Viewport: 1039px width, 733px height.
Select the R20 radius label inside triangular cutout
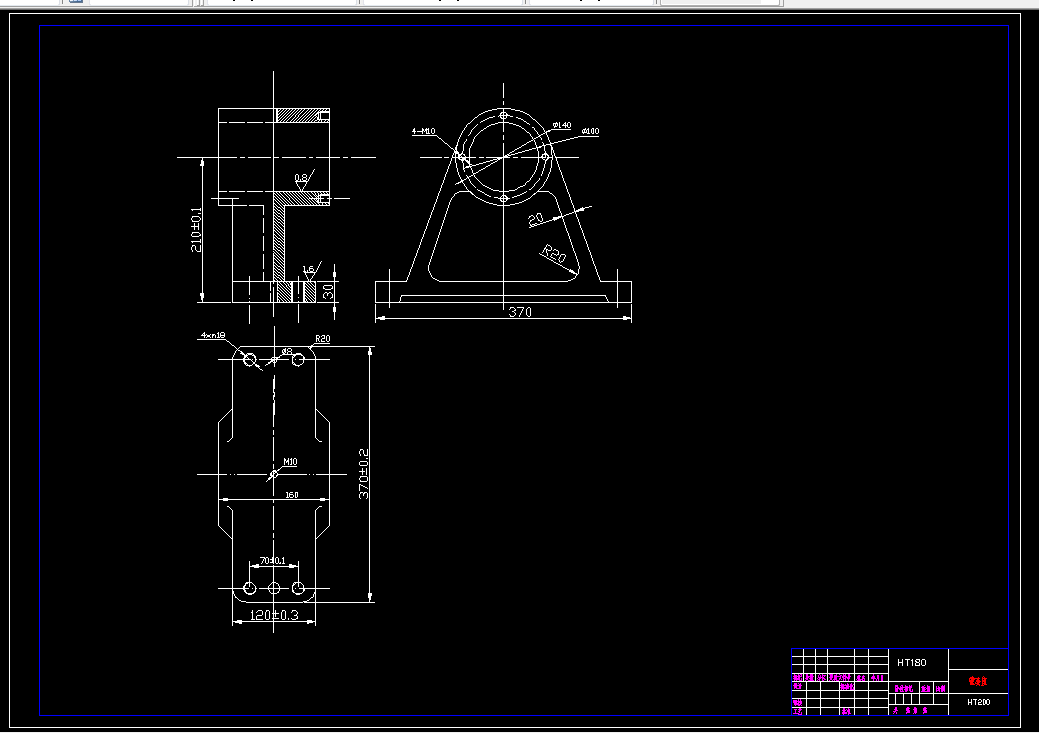coord(554,254)
